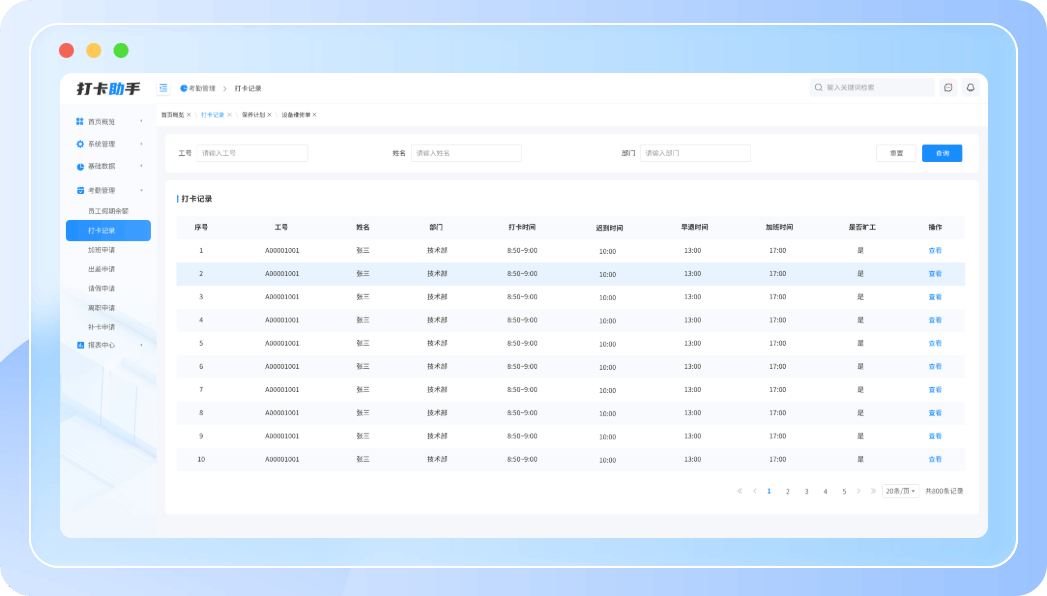The width and height of the screenshot is (1047, 596).
Task: Open the message icon in top bar
Action: click(948, 88)
